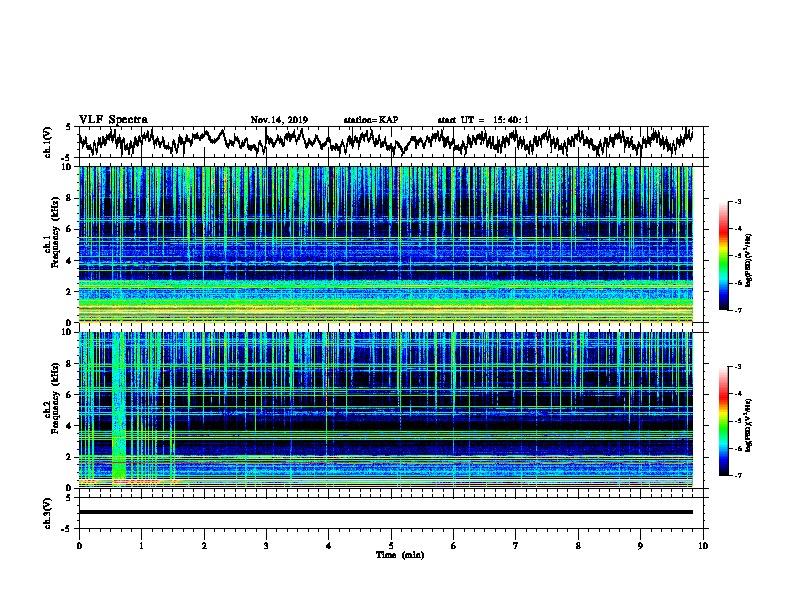Click the "-7" label on ch.2 color scale
The image size is (792, 612).
click(737, 476)
